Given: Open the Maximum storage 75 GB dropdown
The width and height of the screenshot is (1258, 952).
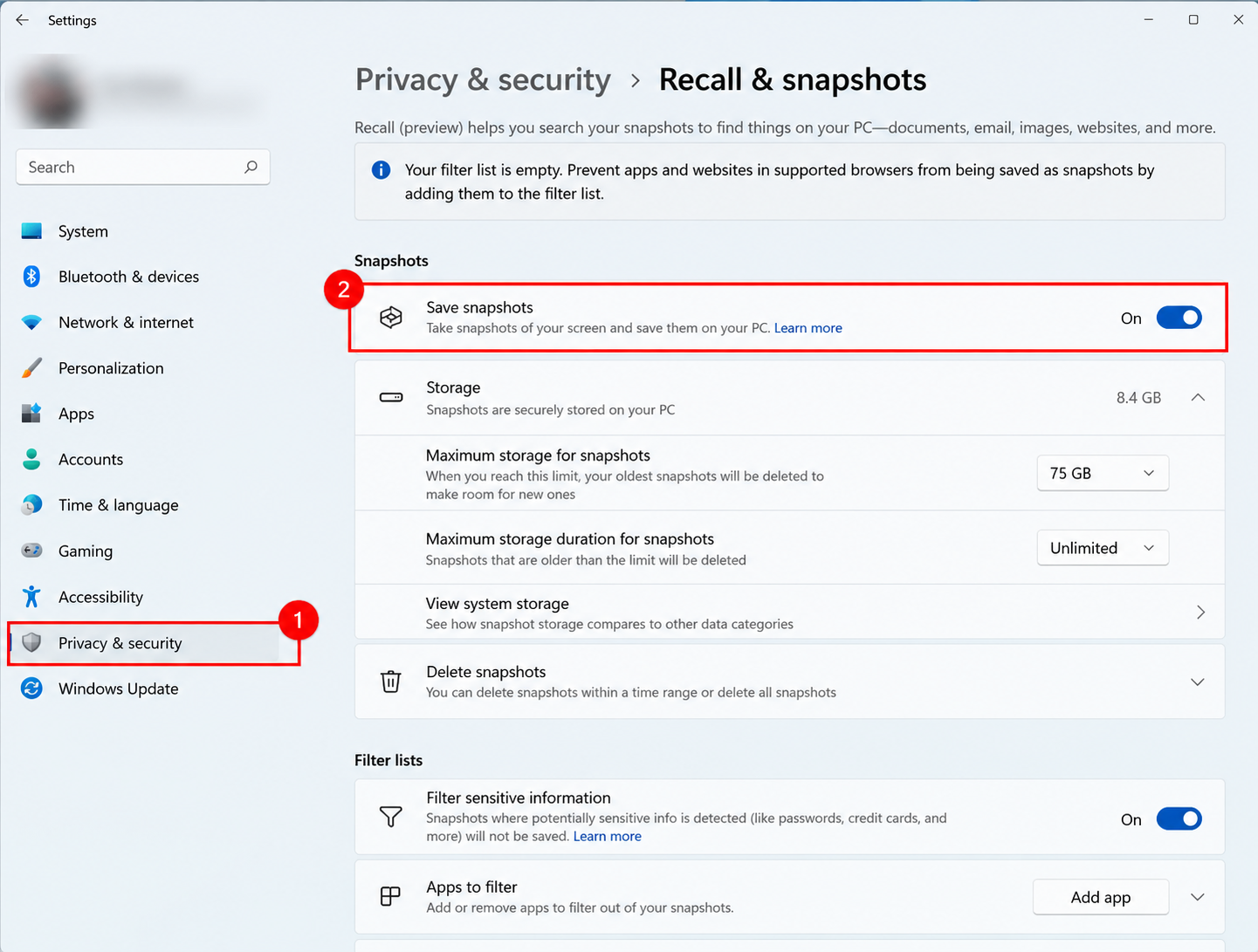Looking at the screenshot, I should [x=1103, y=473].
